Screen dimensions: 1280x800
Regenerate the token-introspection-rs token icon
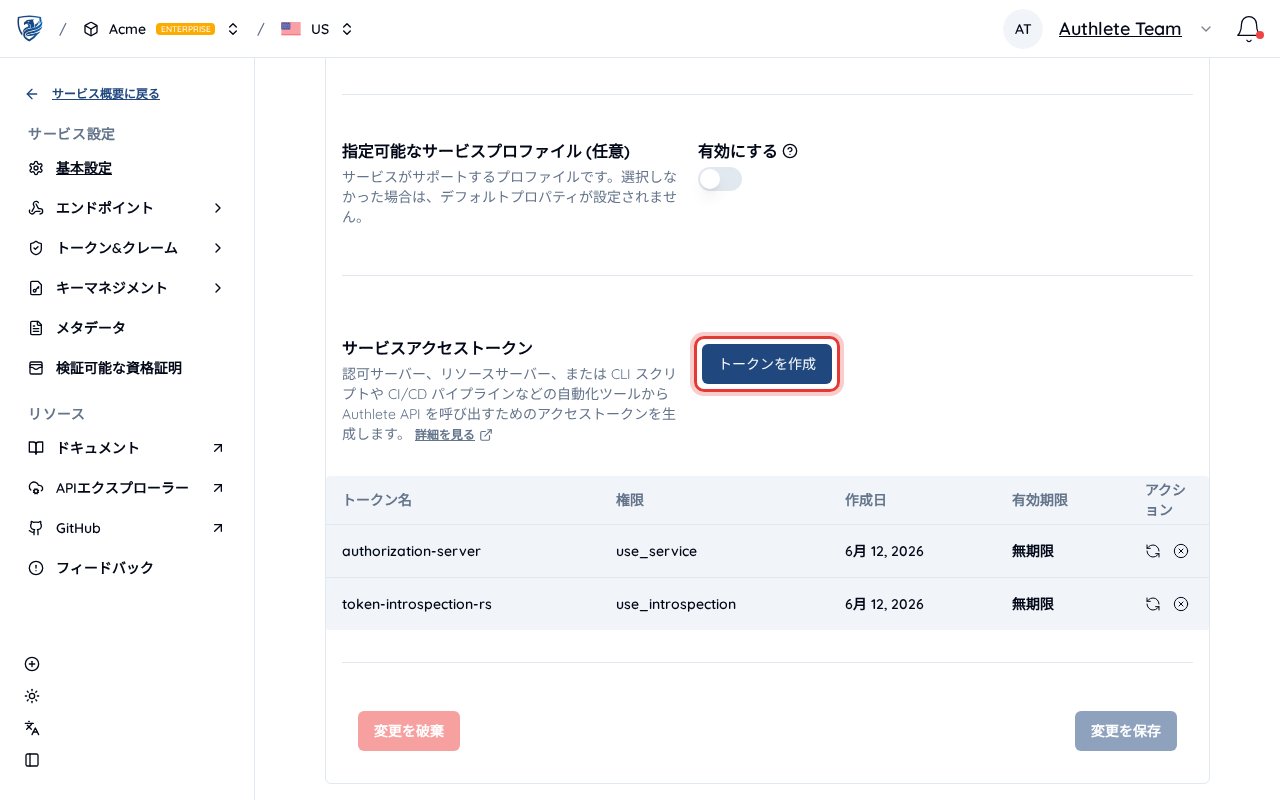1153,604
